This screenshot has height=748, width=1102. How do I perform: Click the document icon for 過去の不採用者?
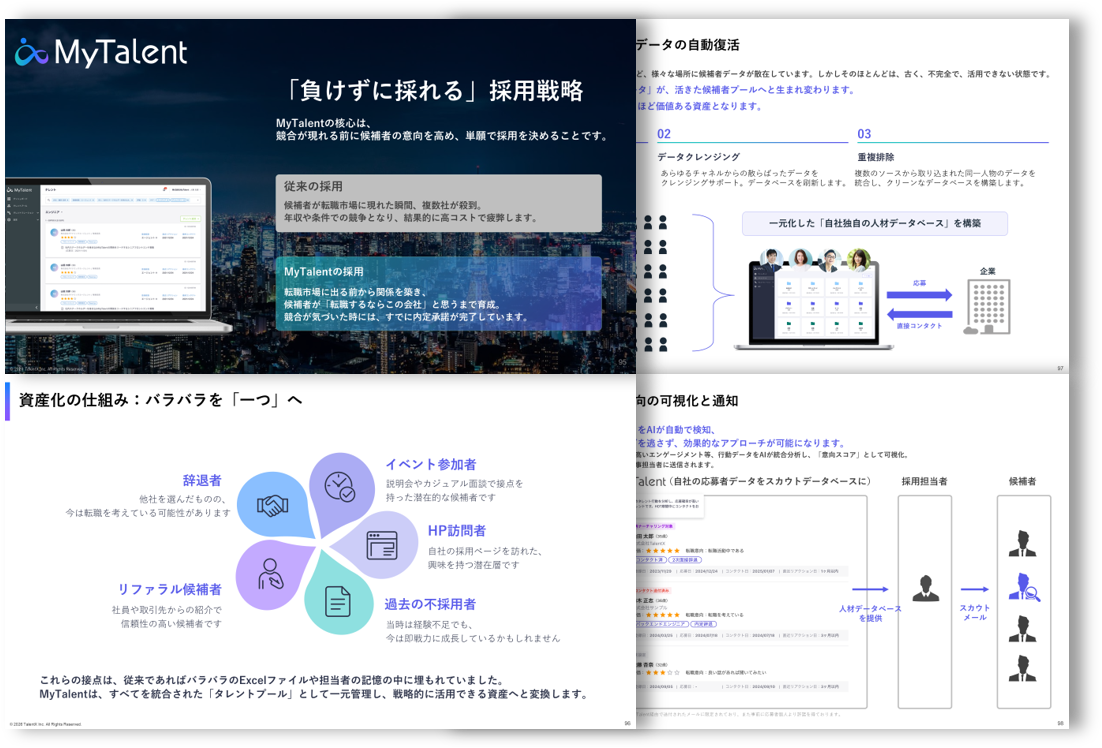338,602
